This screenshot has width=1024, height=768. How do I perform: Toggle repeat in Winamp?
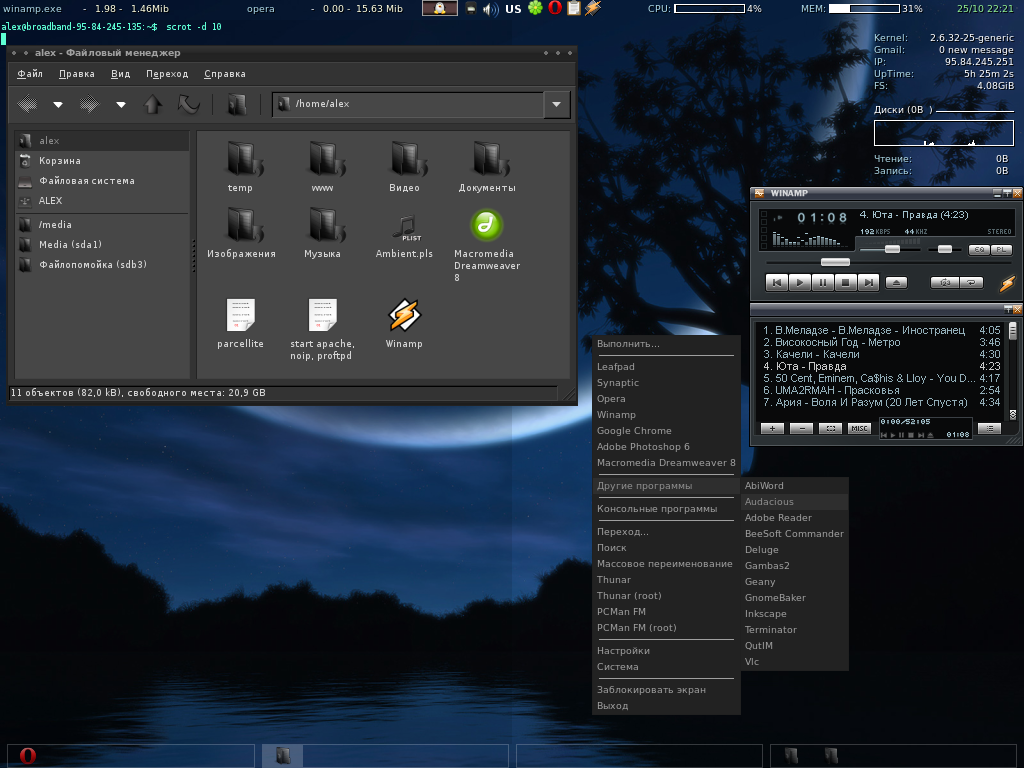pos(972,283)
